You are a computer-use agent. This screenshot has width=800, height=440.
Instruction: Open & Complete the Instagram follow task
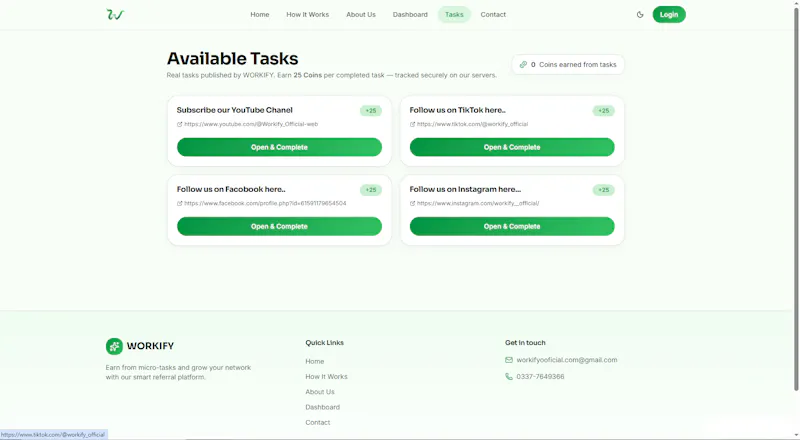pyautogui.click(x=512, y=226)
